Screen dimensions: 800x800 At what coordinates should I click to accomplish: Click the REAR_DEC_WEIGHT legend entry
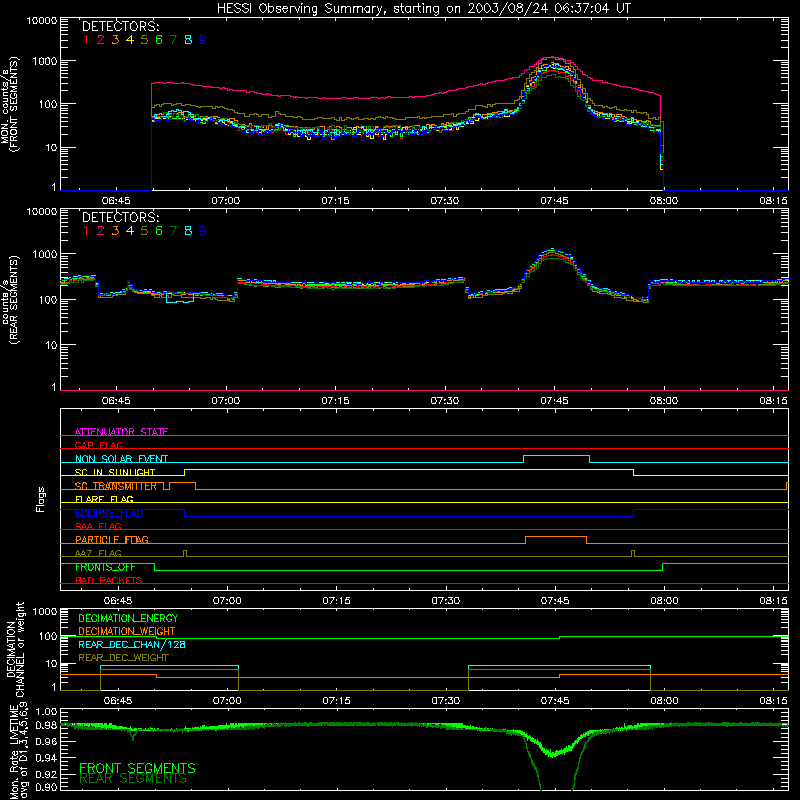tap(123, 658)
